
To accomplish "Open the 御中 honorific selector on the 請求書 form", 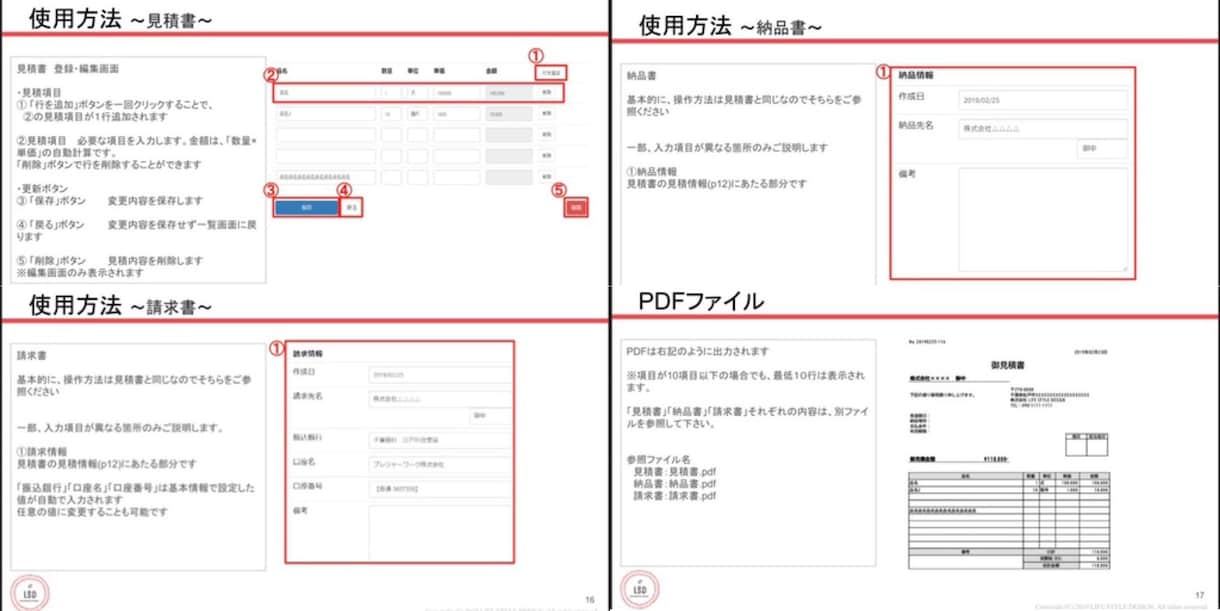I will pyautogui.click(x=491, y=416).
